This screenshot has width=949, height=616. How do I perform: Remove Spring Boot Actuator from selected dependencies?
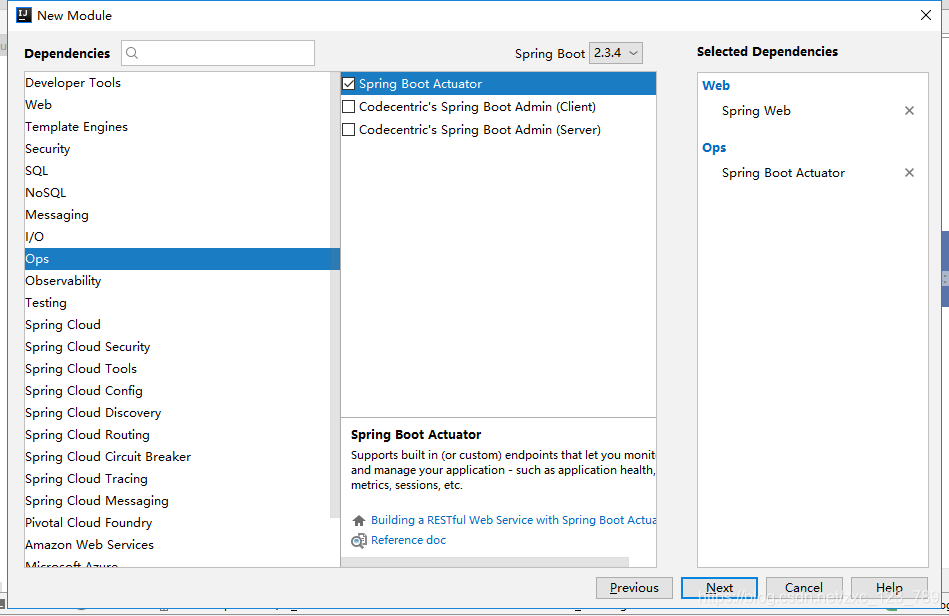(x=909, y=173)
